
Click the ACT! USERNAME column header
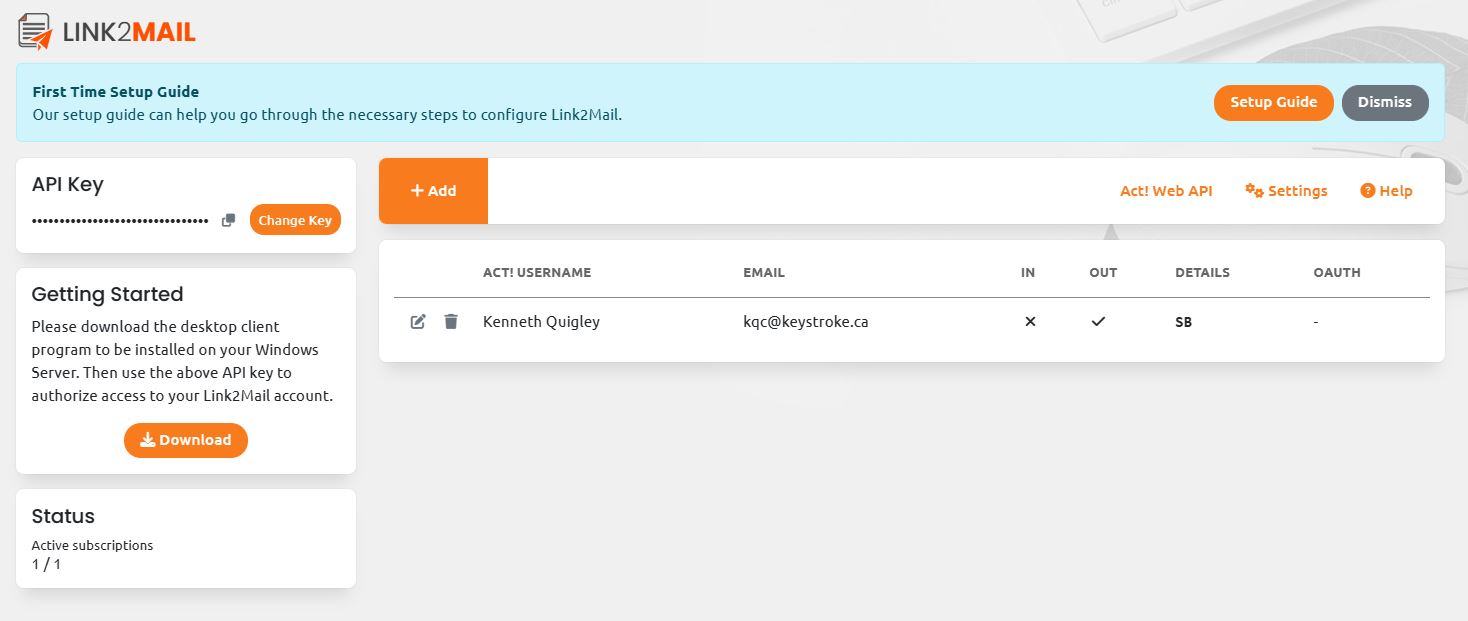coord(537,272)
